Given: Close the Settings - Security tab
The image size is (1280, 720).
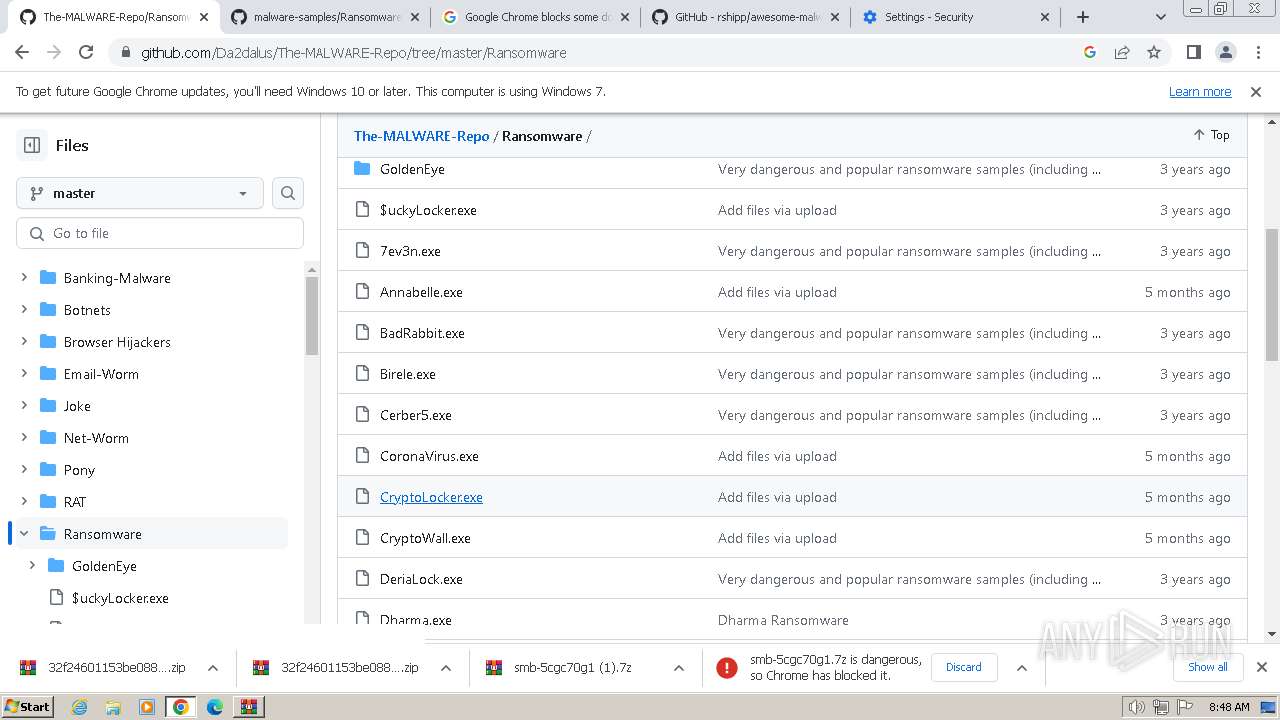Looking at the screenshot, I should tap(1045, 17).
